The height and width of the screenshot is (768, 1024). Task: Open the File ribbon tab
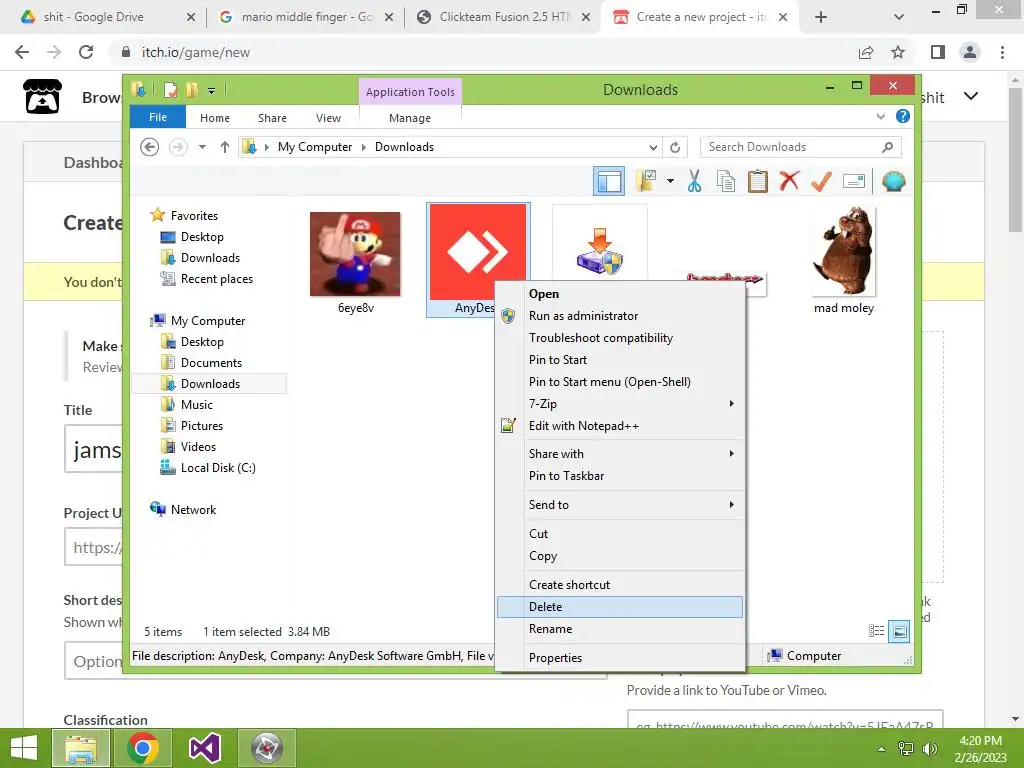point(158,117)
